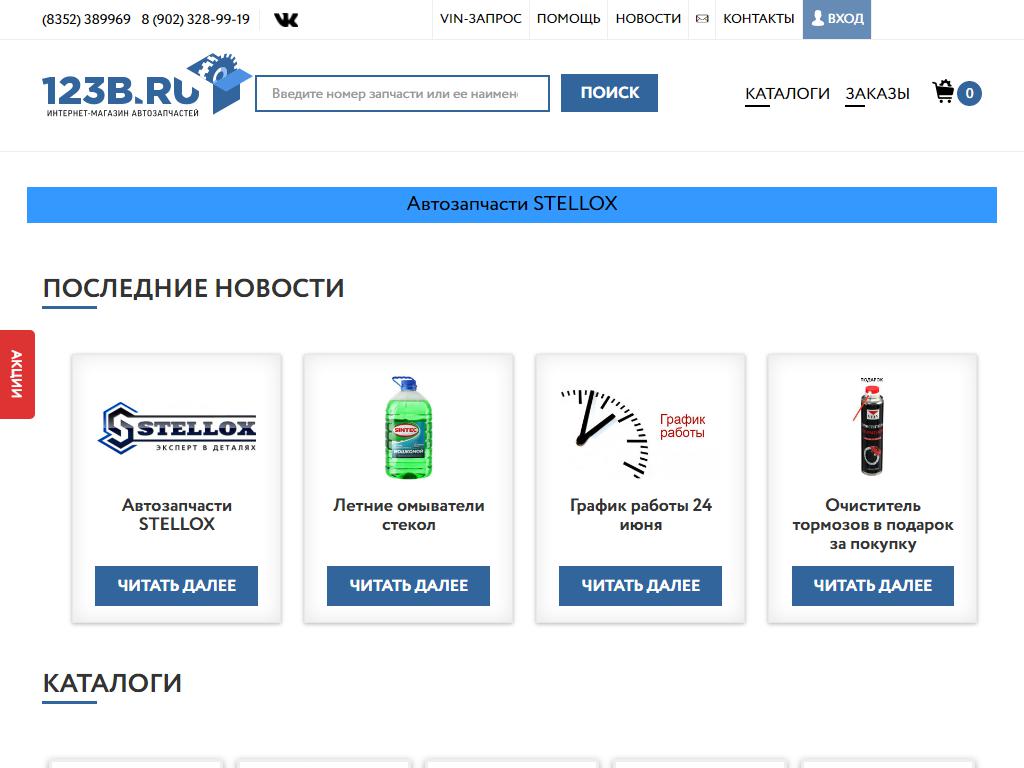The image size is (1024, 768).
Task: Open the red АКЦИИ side tab
Action: [17, 374]
